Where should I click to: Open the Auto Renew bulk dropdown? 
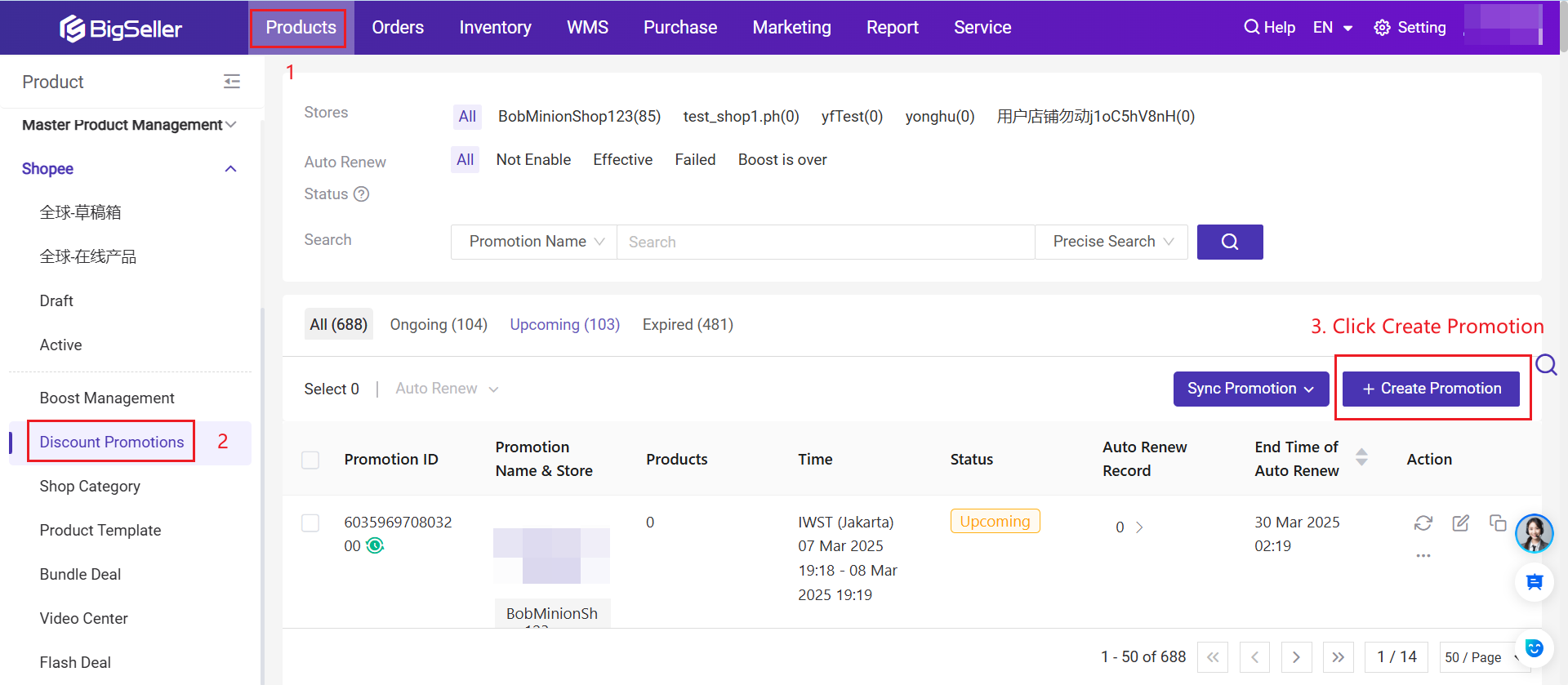coord(447,389)
